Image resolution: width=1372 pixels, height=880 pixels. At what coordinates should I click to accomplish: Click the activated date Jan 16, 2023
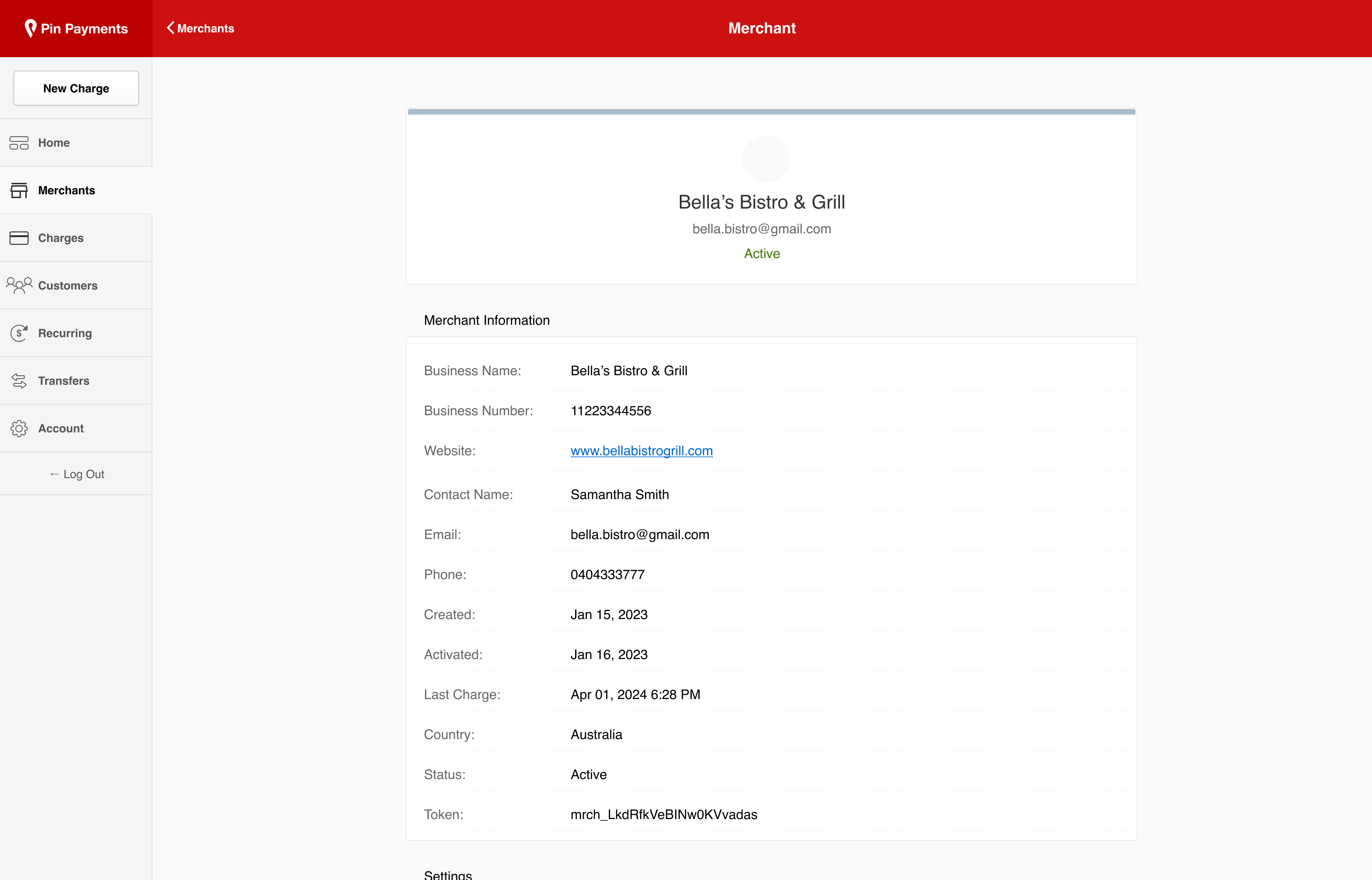click(609, 654)
